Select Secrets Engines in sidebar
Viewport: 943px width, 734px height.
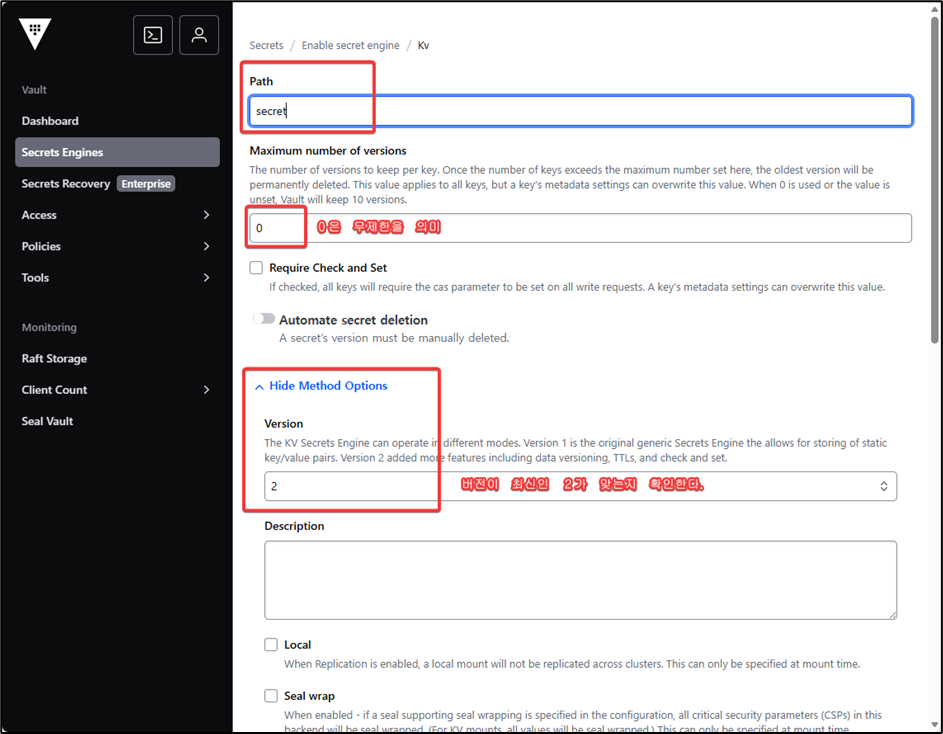[x=117, y=152]
